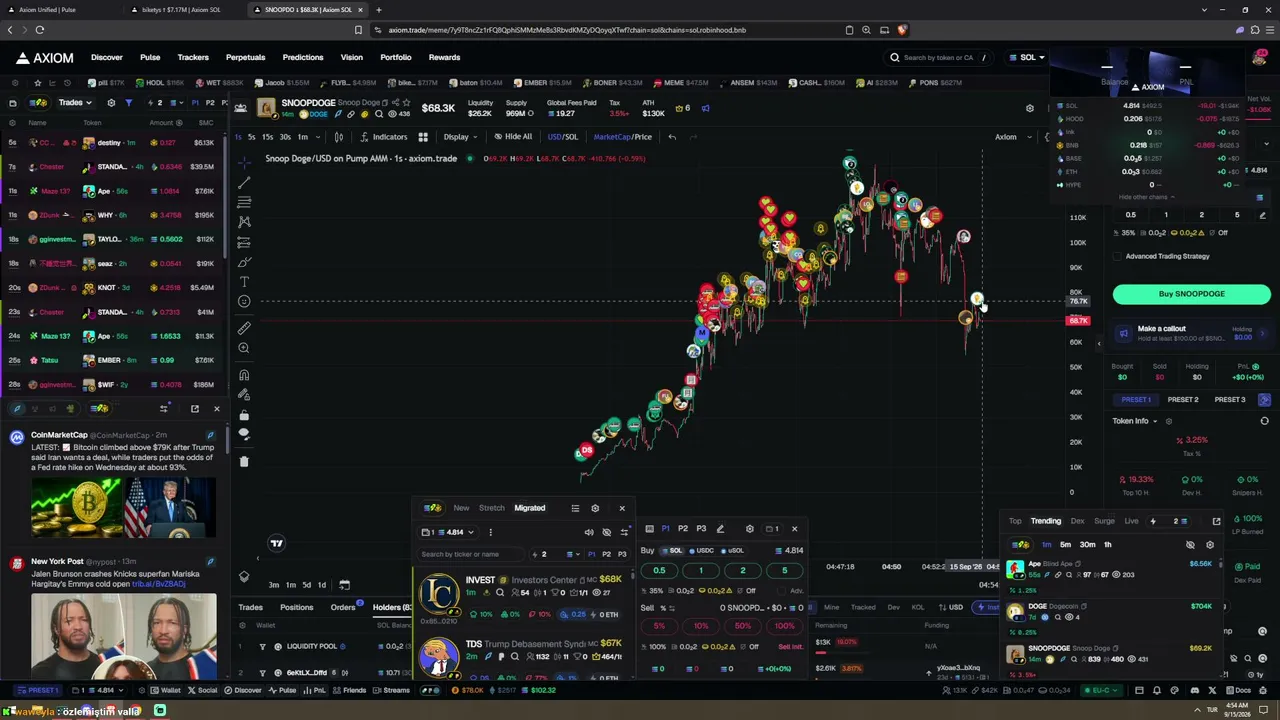Open the EU-C region selector
1280x720 pixels.
coord(1103,690)
